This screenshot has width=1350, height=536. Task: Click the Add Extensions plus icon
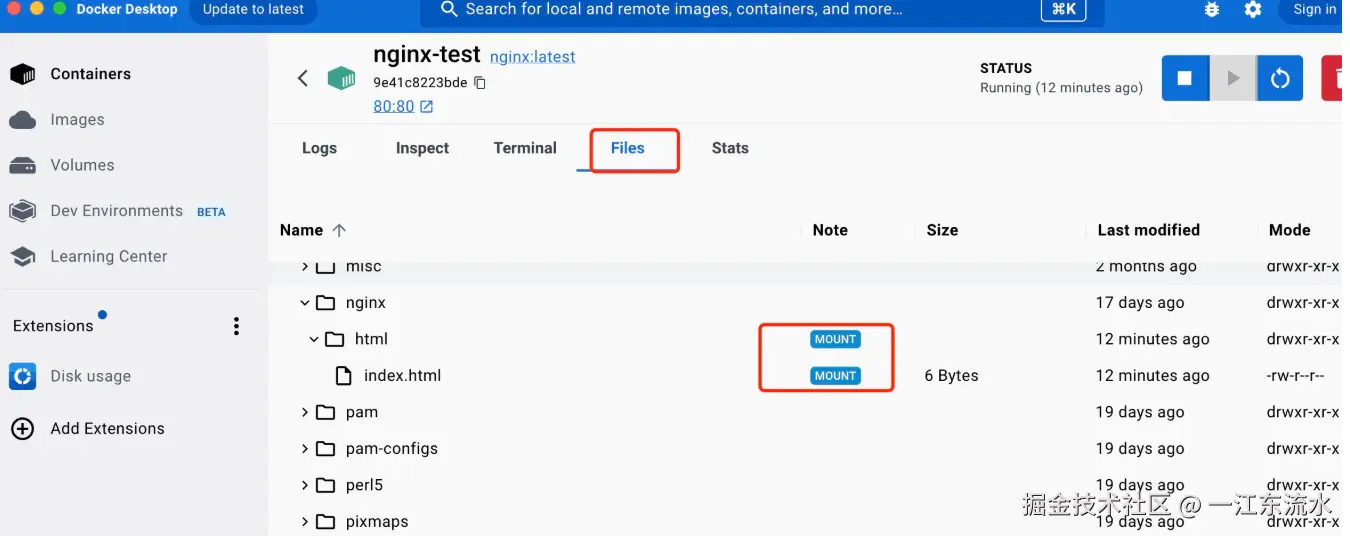[x=22, y=429]
